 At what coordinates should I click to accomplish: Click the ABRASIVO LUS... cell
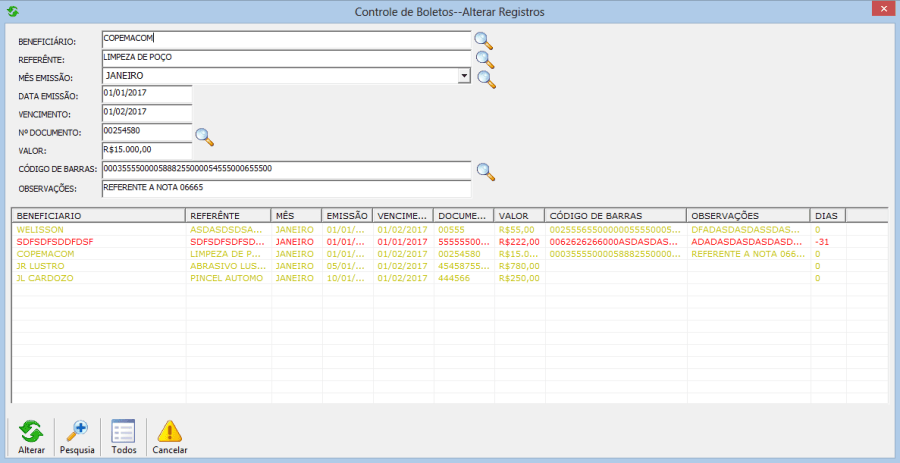[x=228, y=266]
